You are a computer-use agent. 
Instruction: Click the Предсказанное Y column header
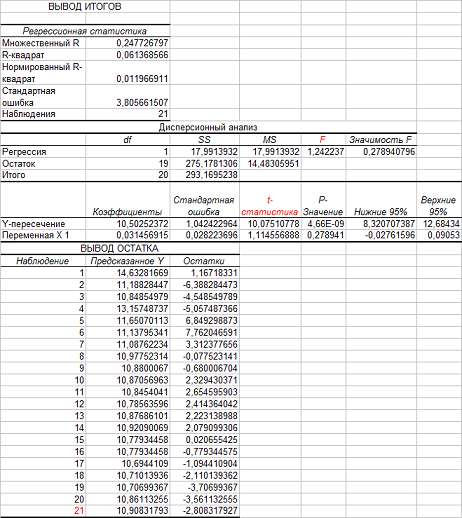127,261
